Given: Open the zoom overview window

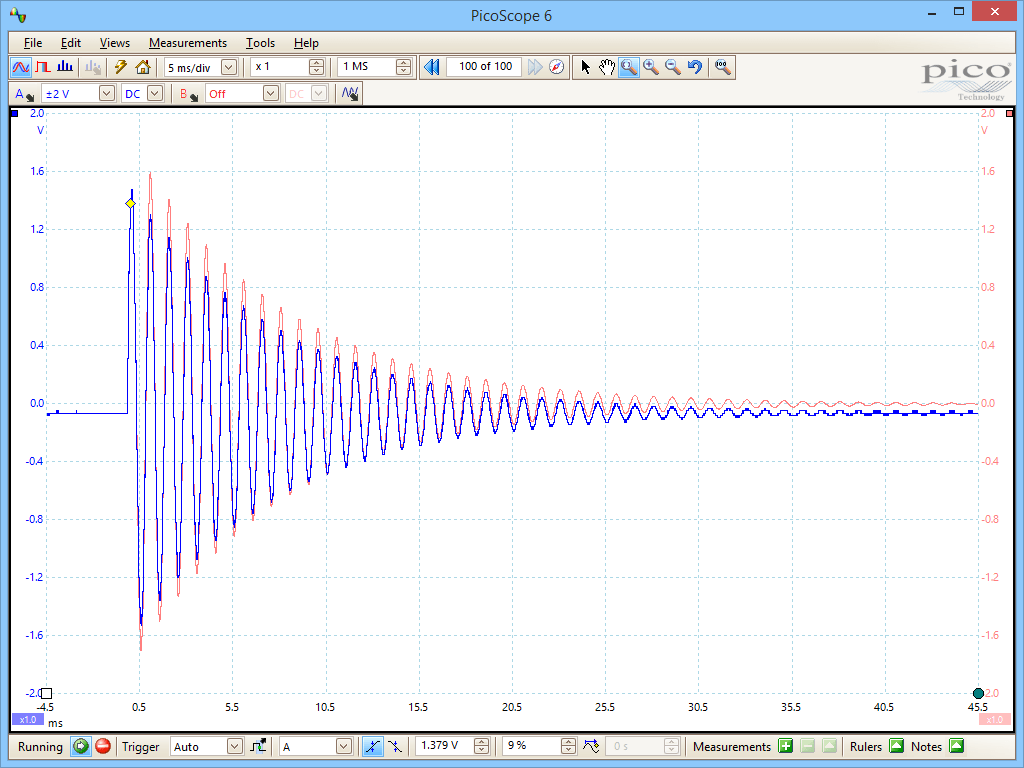Looking at the screenshot, I should 722,67.
